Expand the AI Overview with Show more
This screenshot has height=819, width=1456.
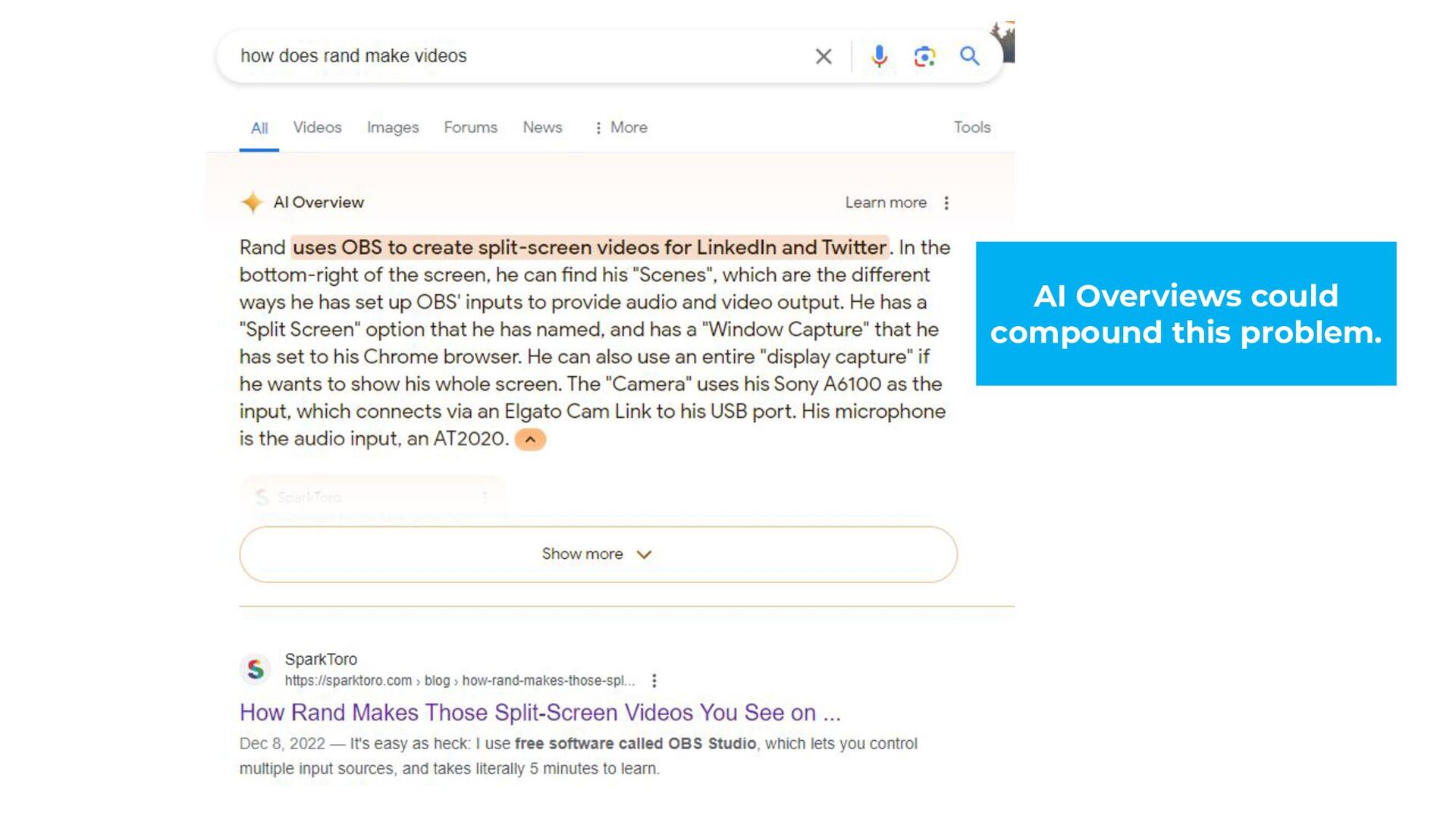point(598,554)
